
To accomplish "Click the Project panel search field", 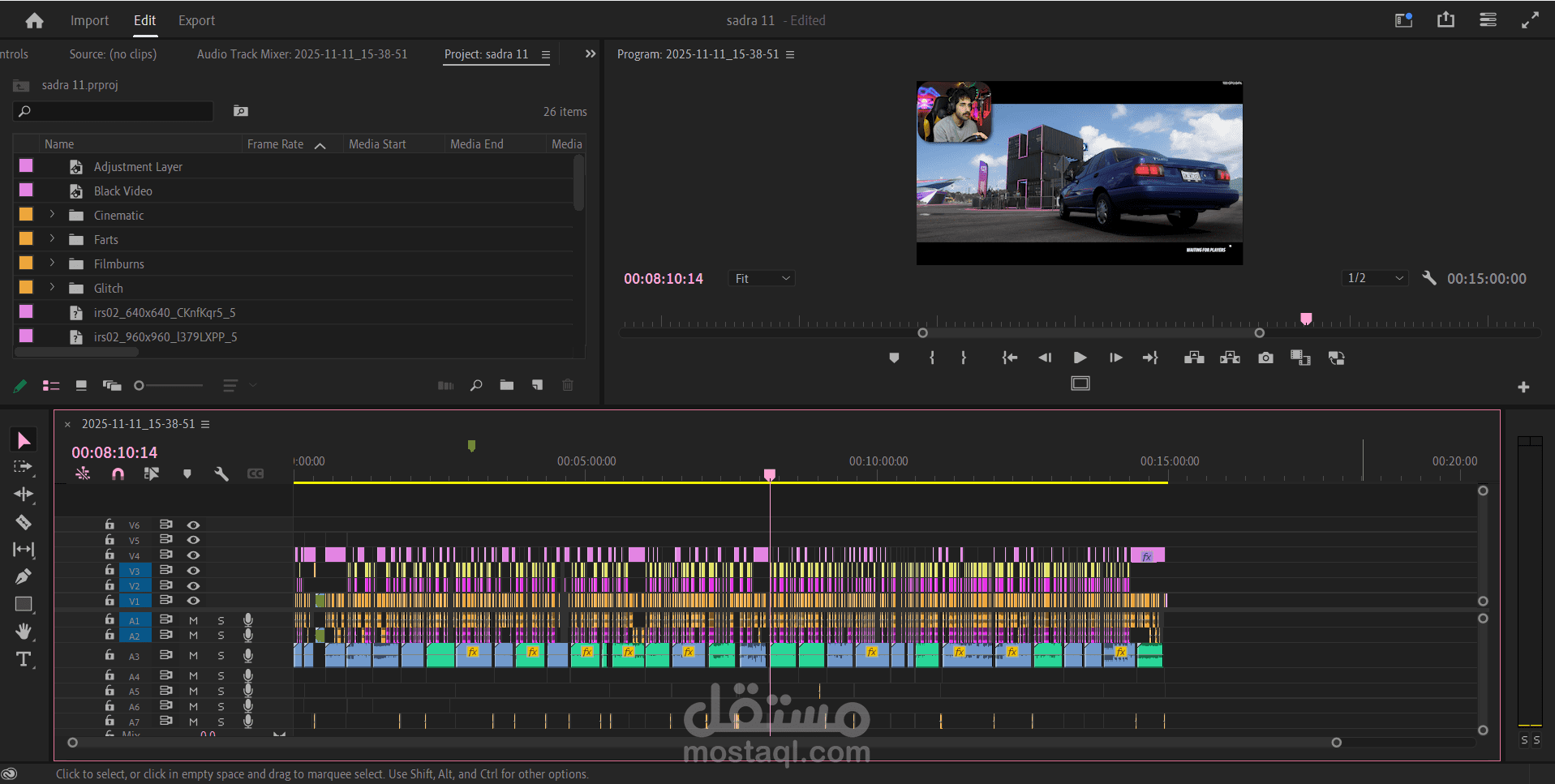I will pyautogui.click(x=113, y=111).
